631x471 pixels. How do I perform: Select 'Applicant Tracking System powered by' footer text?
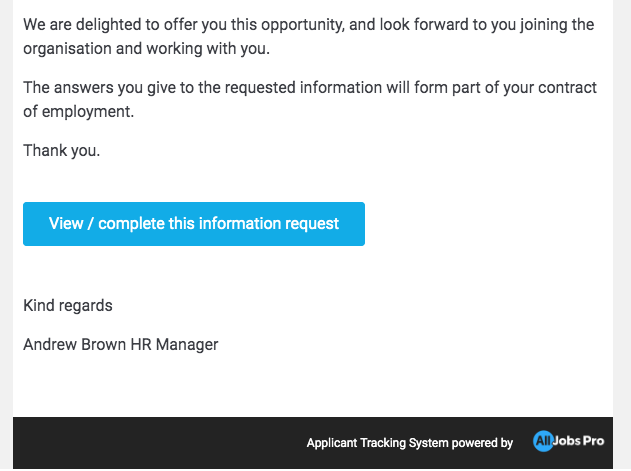(410, 443)
